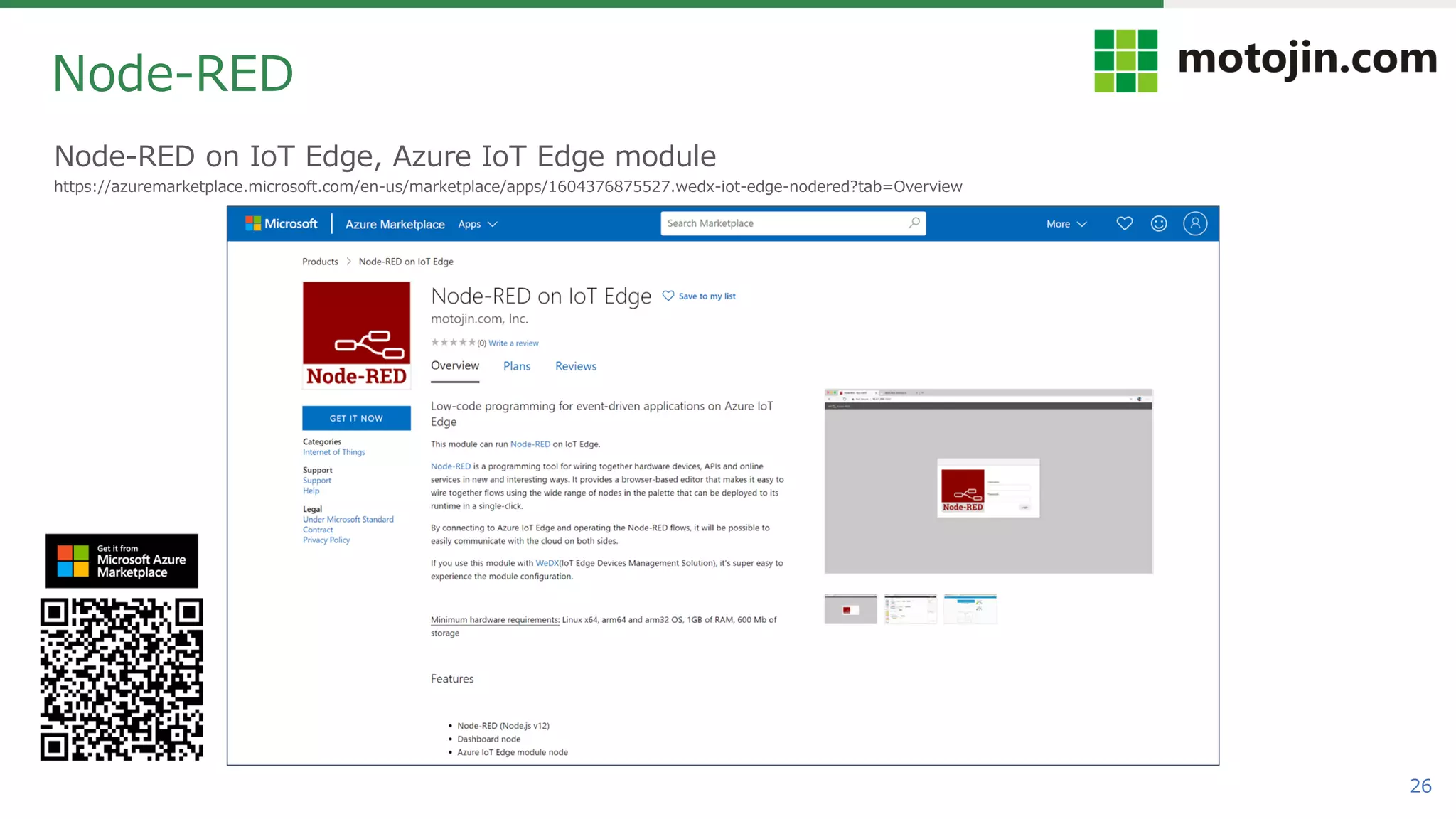Click the Node-RED product logo image

click(356, 335)
